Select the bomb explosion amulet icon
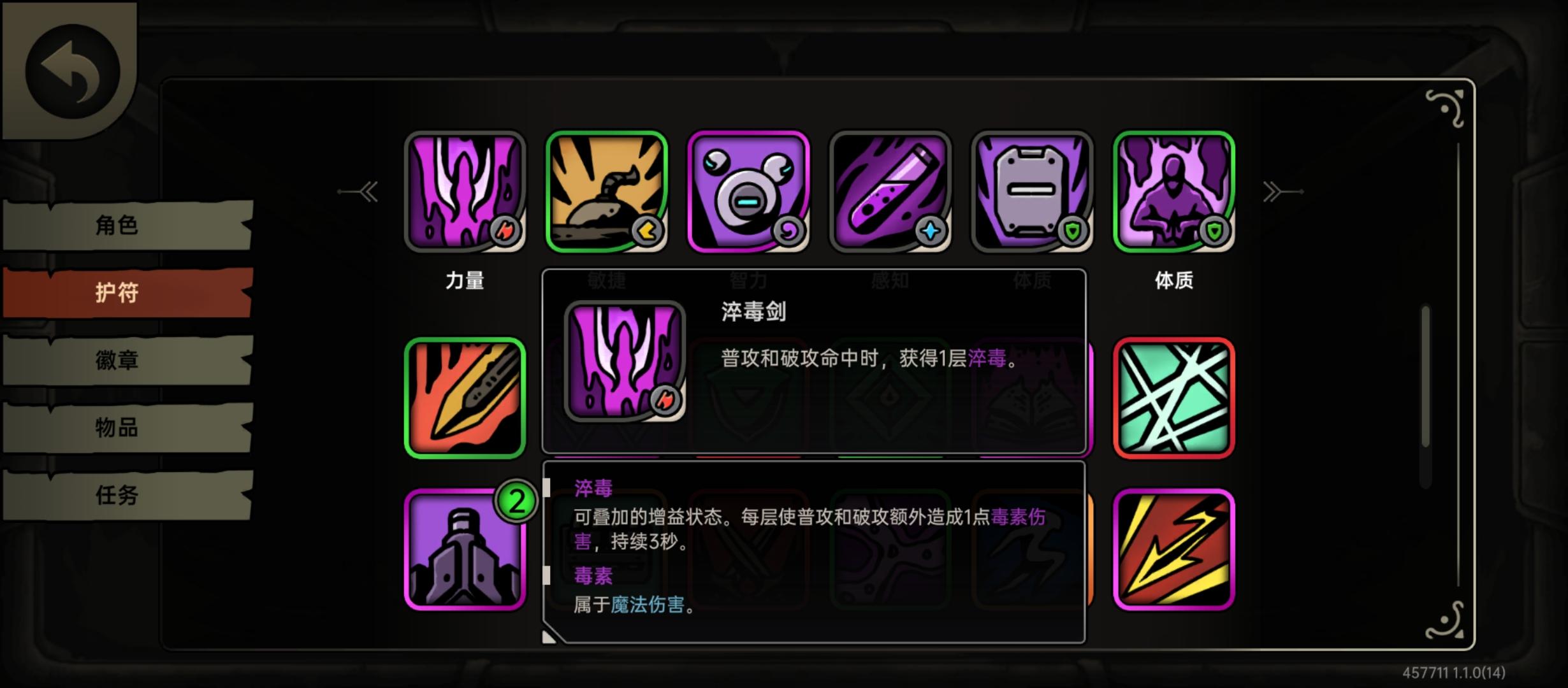 (x=606, y=191)
